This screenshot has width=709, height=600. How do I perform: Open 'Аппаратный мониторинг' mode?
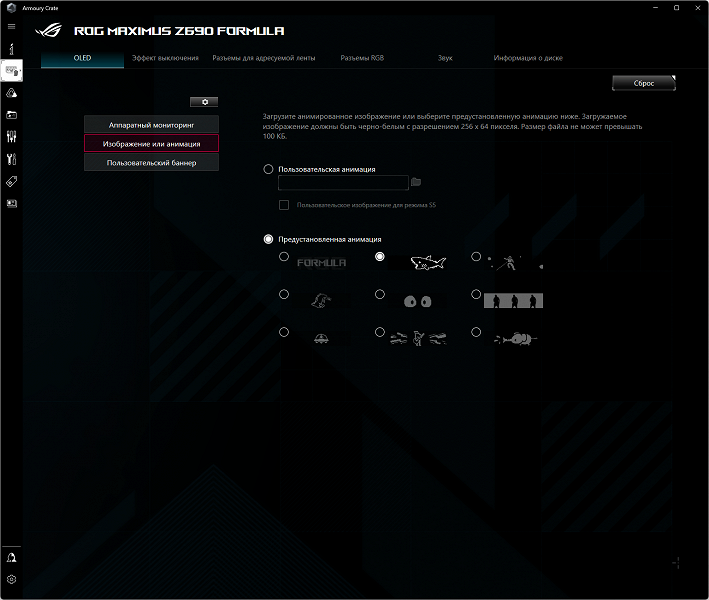tap(151, 125)
